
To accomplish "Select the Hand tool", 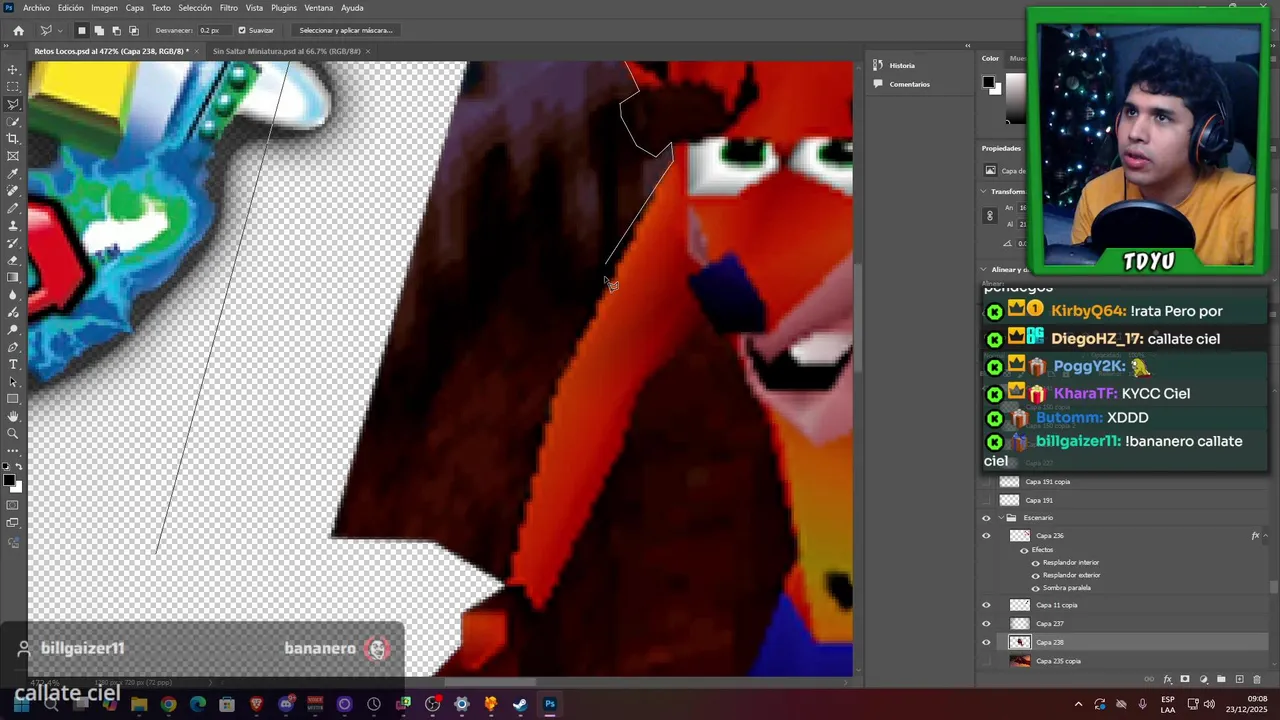I will pyautogui.click(x=13, y=416).
